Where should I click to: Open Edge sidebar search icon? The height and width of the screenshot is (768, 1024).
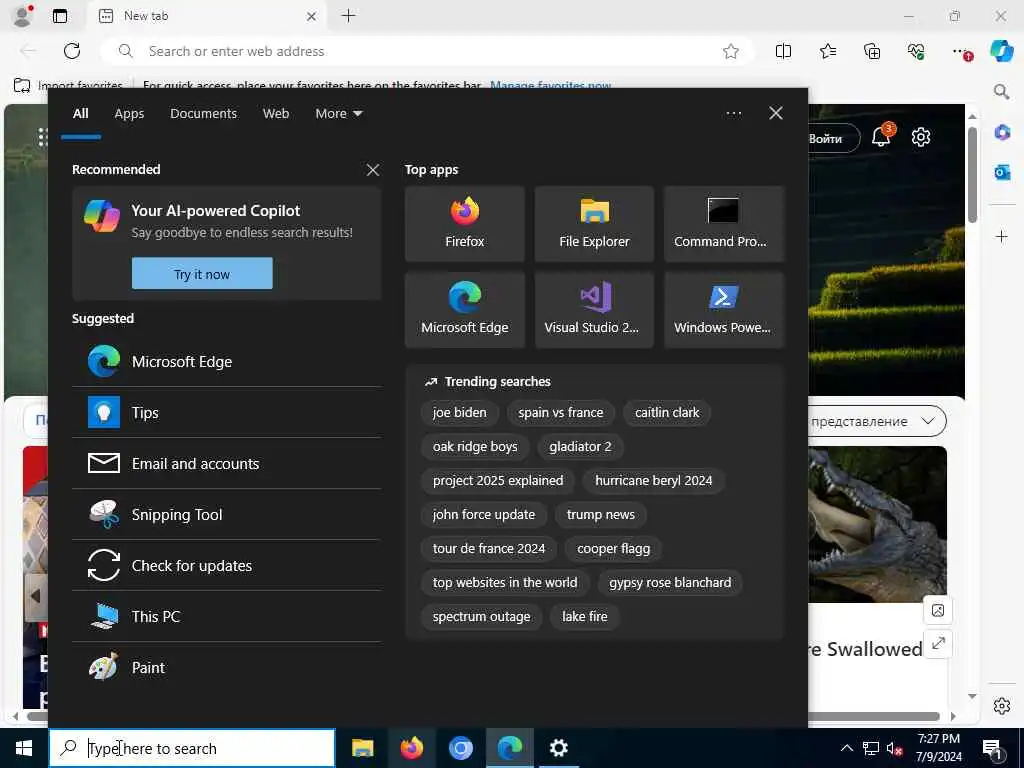(1001, 91)
